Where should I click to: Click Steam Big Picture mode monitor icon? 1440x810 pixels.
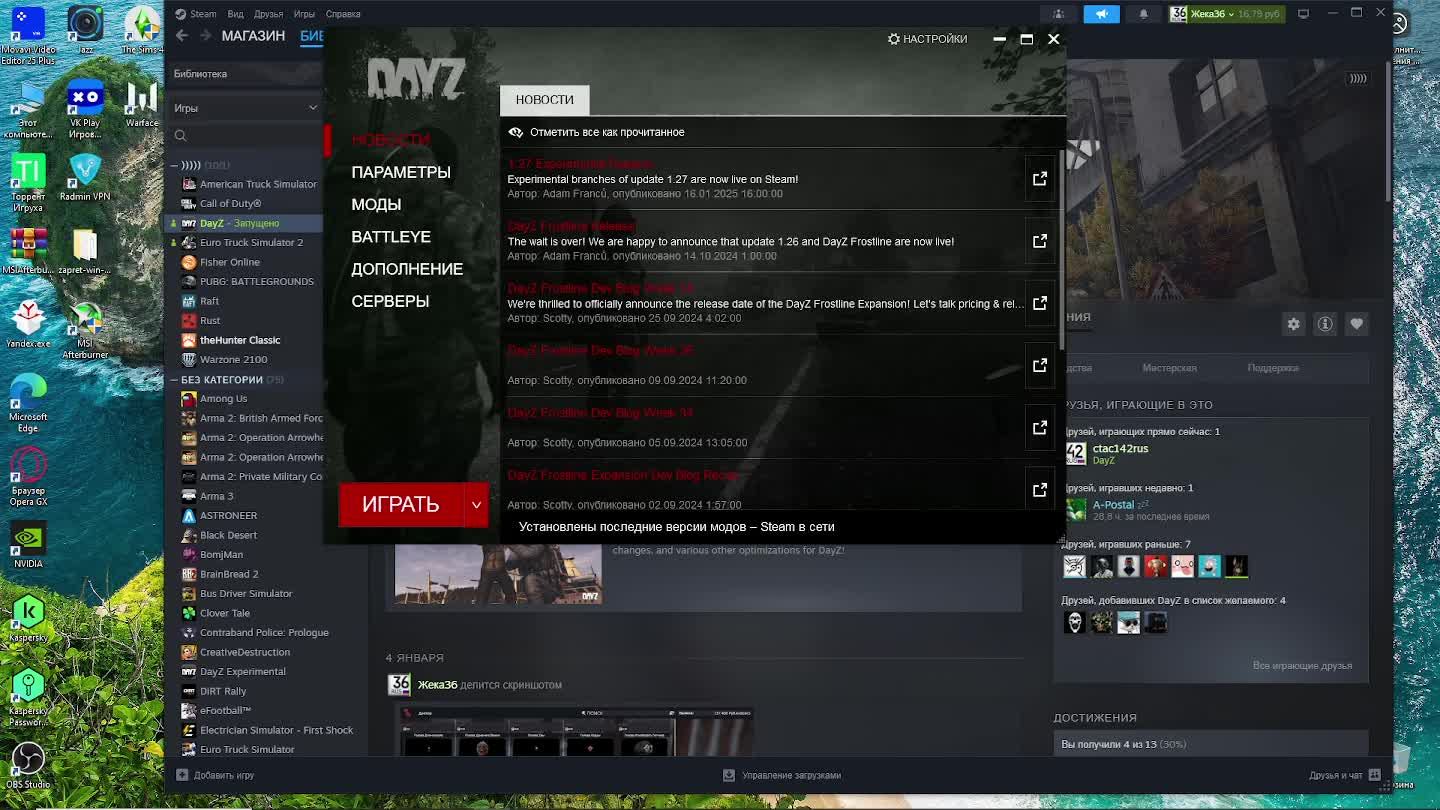coord(1303,14)
